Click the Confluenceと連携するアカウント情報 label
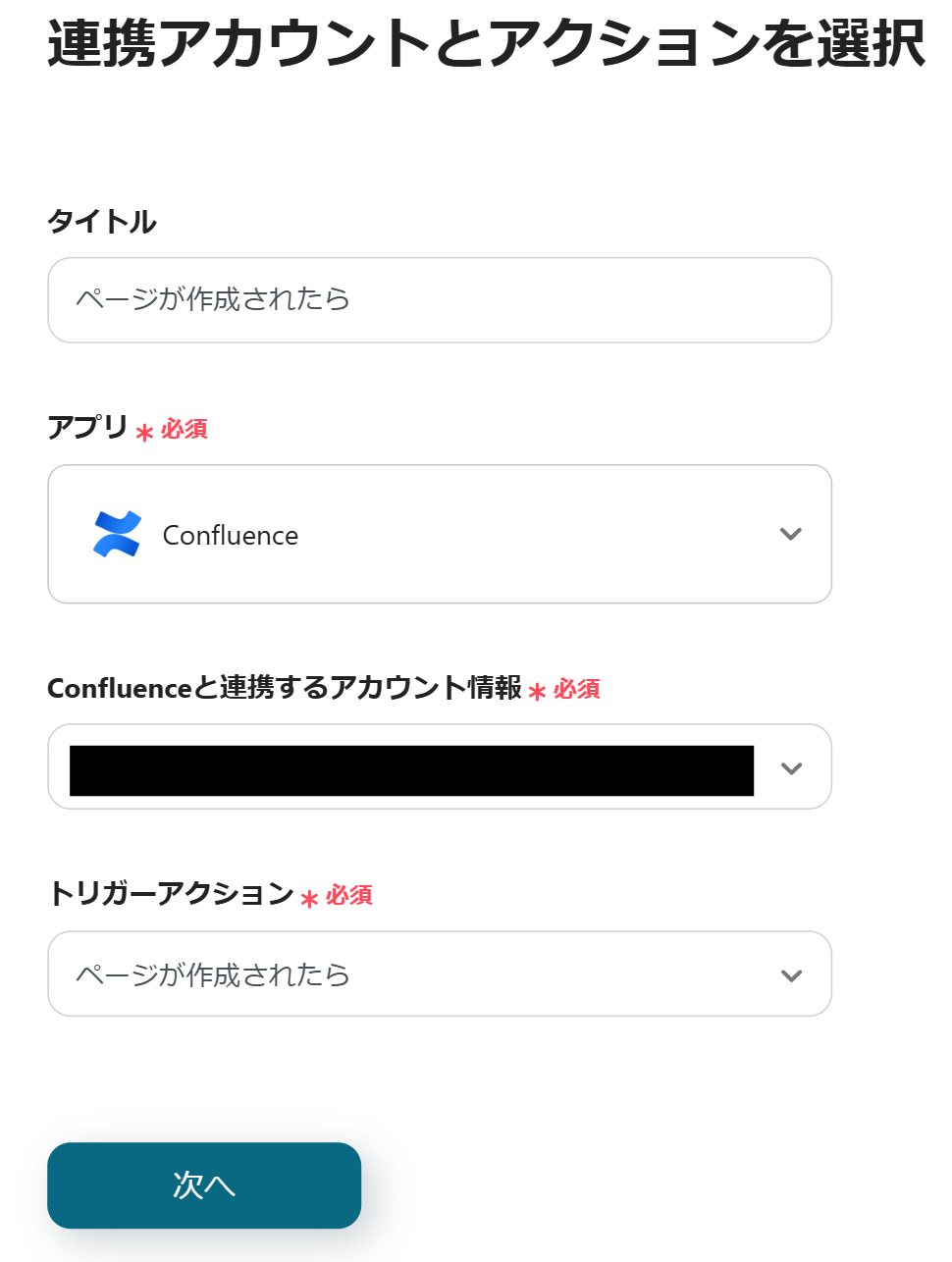This screenshot has width=952, height=1262. click(284, 688)
